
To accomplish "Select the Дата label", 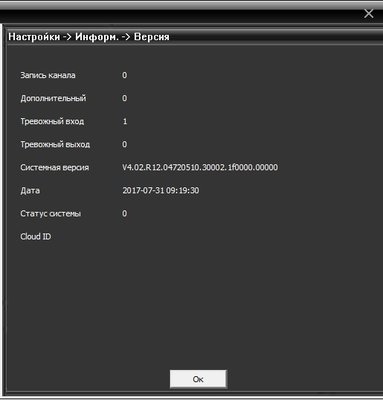I will [30, 191].
